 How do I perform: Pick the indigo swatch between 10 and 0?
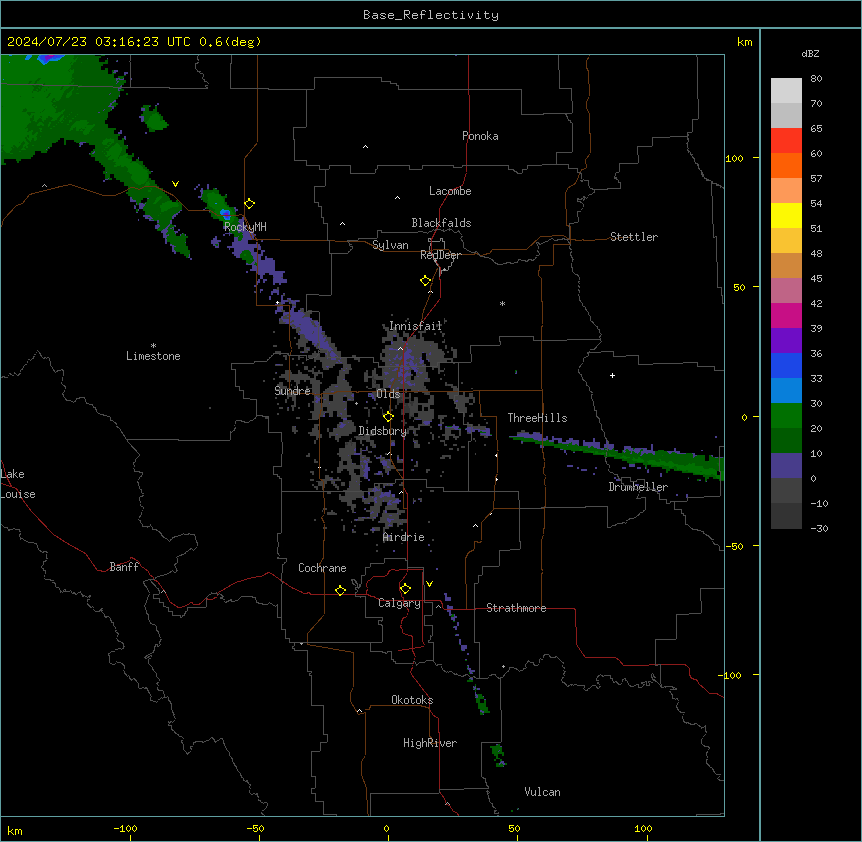click(x=786, y=466)
